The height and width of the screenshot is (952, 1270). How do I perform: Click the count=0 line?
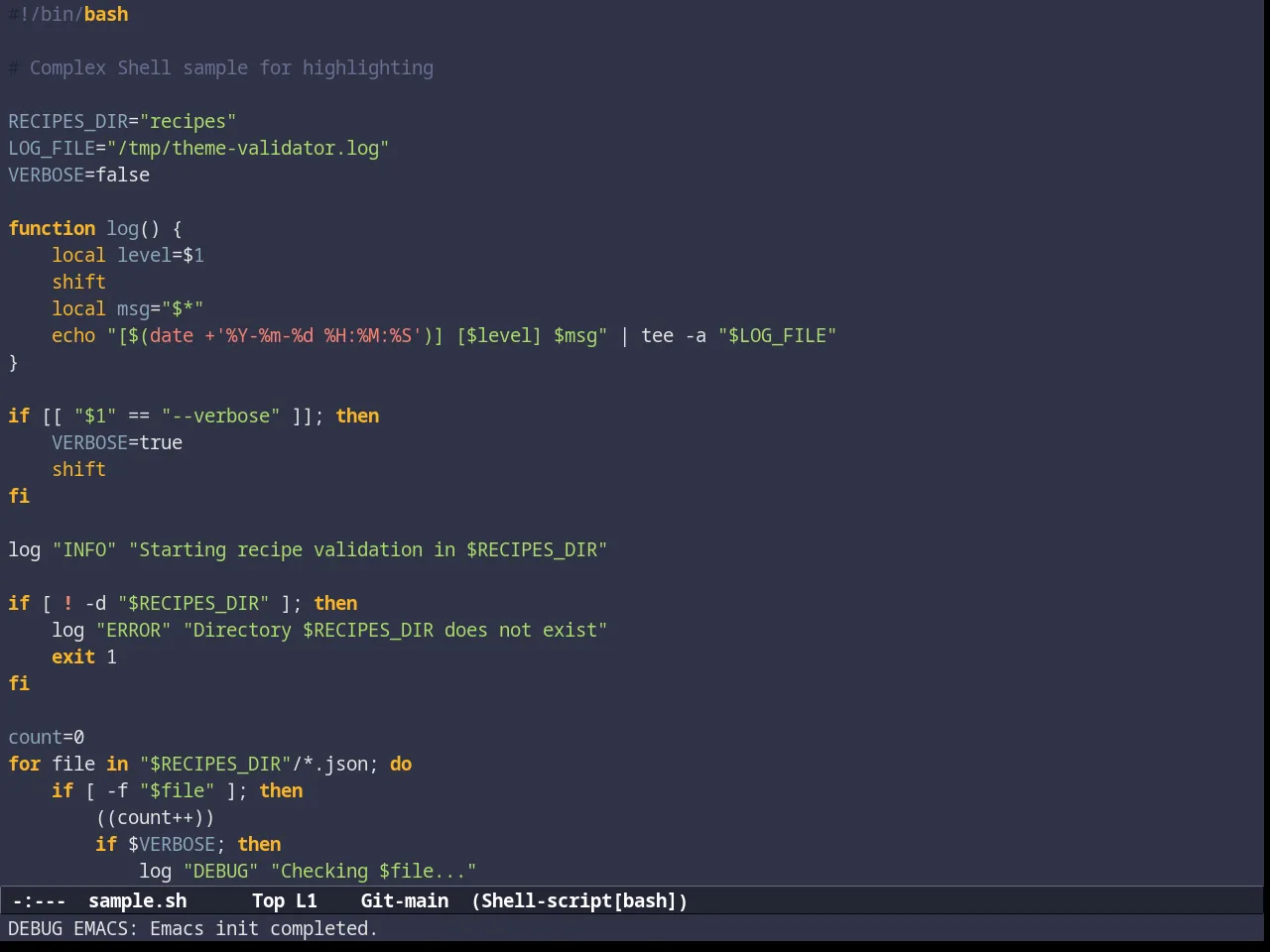(47, 737)
